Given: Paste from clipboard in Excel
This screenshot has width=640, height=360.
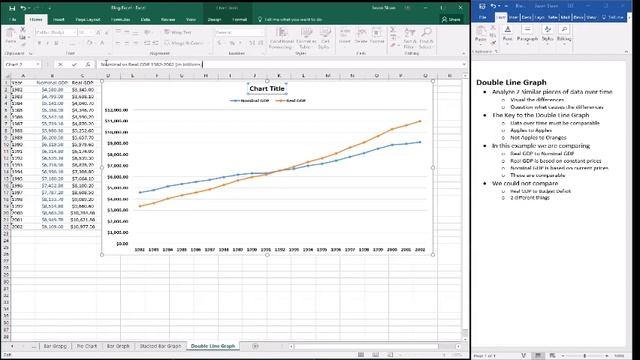Looking at the screenshot, I should pyautogui.click(x=11, y=36).
